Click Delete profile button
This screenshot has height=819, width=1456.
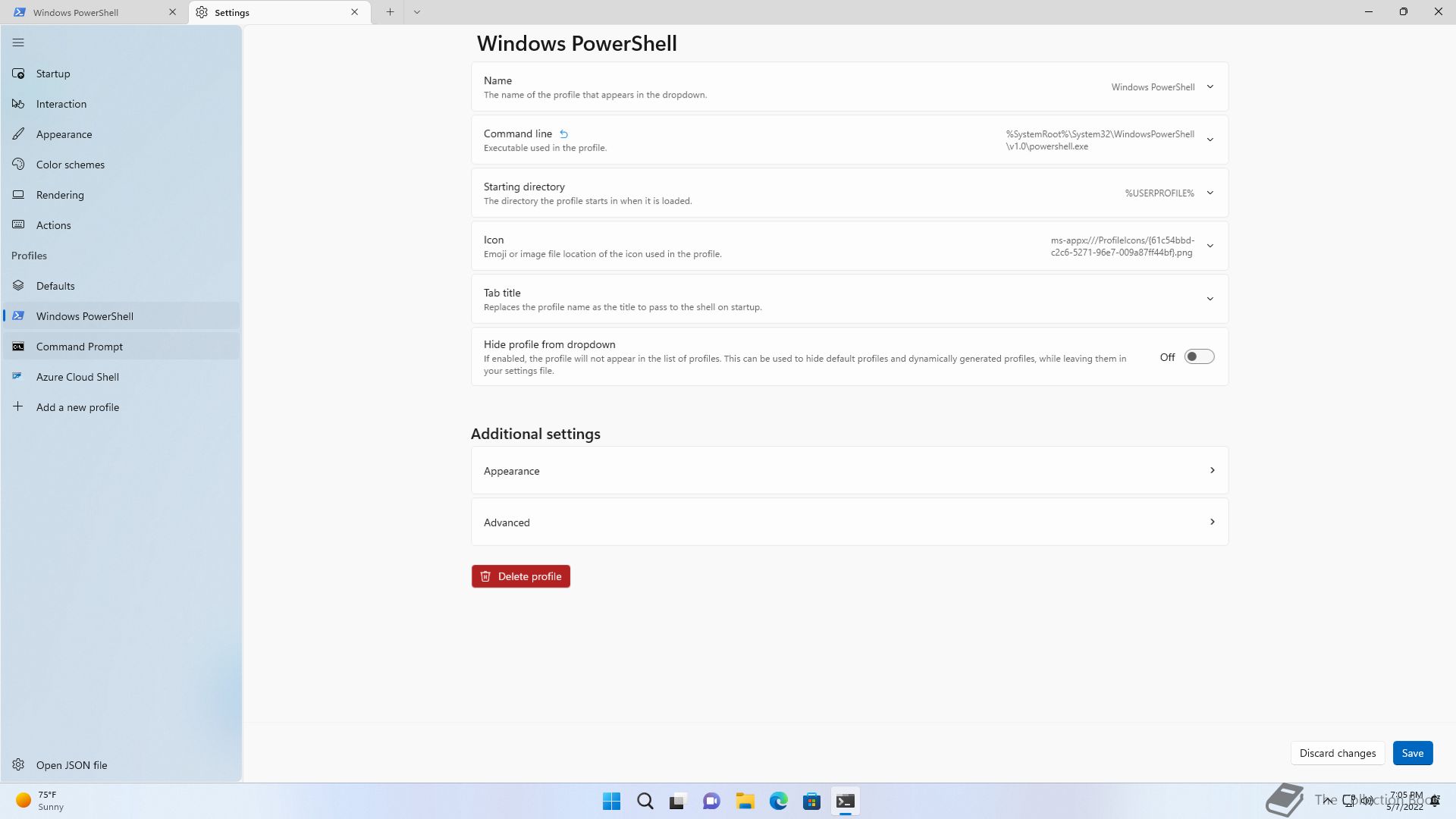520,576
